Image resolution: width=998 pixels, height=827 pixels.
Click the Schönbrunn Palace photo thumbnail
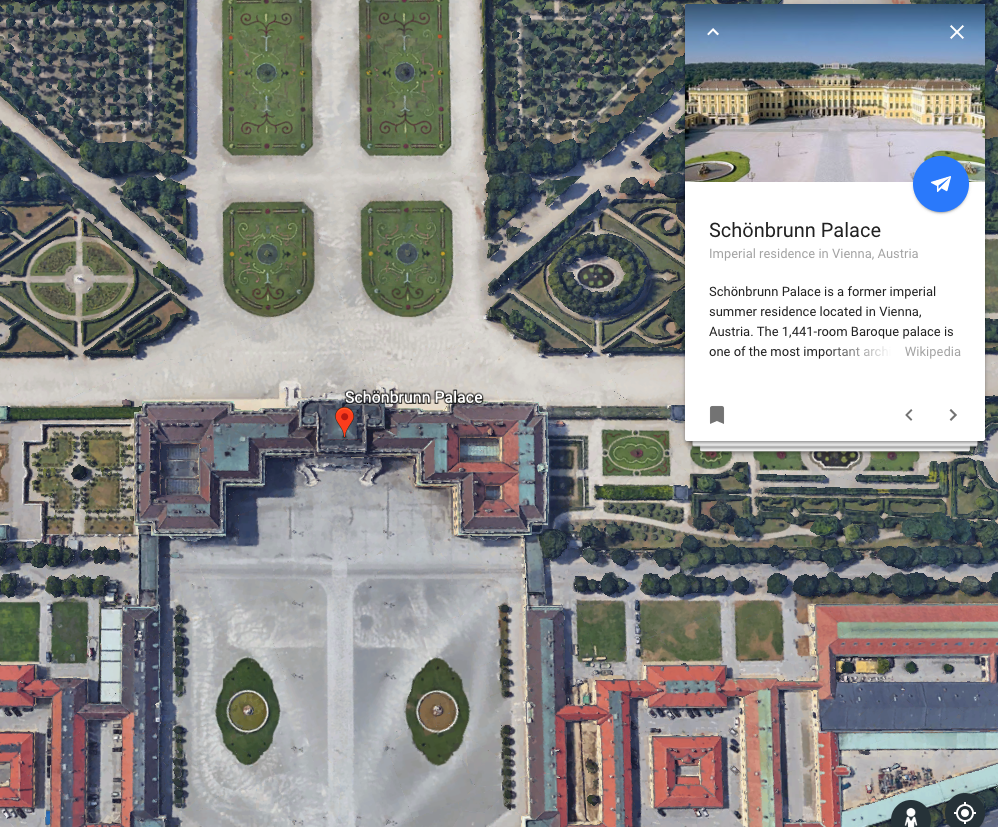[x=834, y=93]
